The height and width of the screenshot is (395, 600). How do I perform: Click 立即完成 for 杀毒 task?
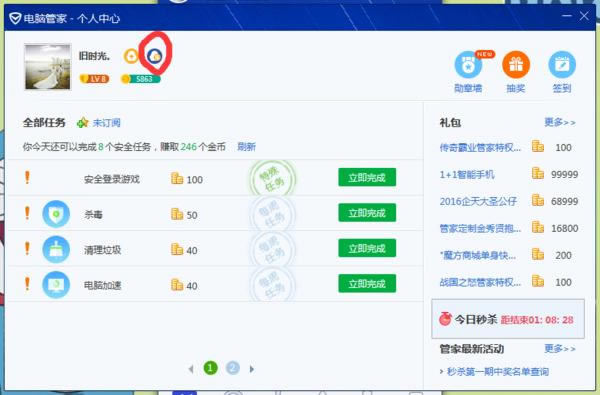coord(367,213)
